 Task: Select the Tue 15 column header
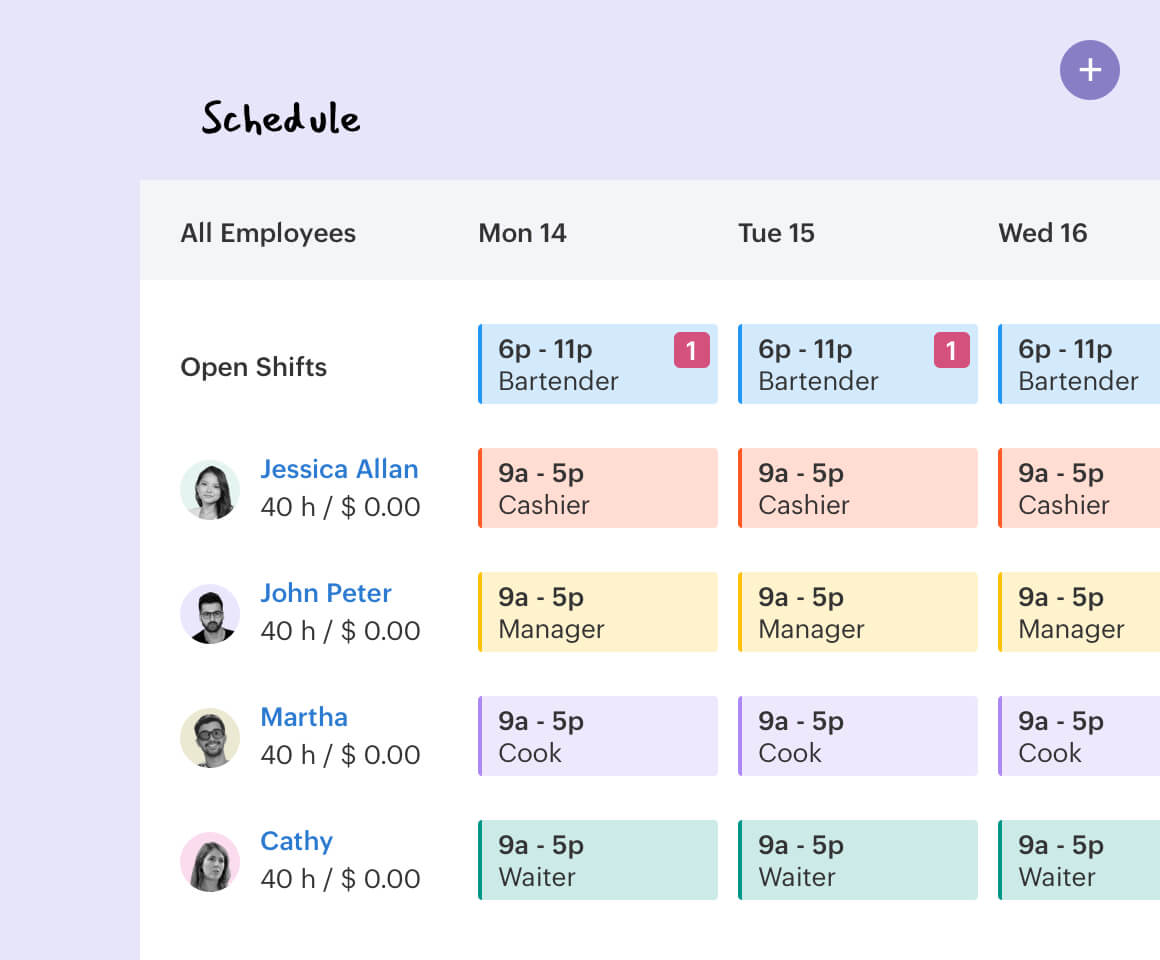point(776,233)
